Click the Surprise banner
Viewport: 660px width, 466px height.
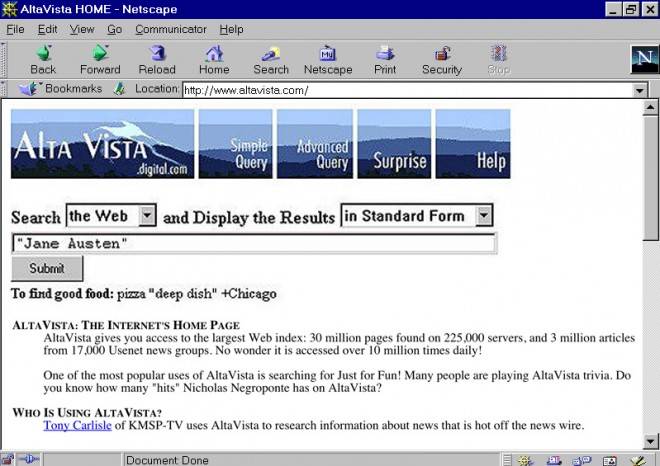click(394, 144)
